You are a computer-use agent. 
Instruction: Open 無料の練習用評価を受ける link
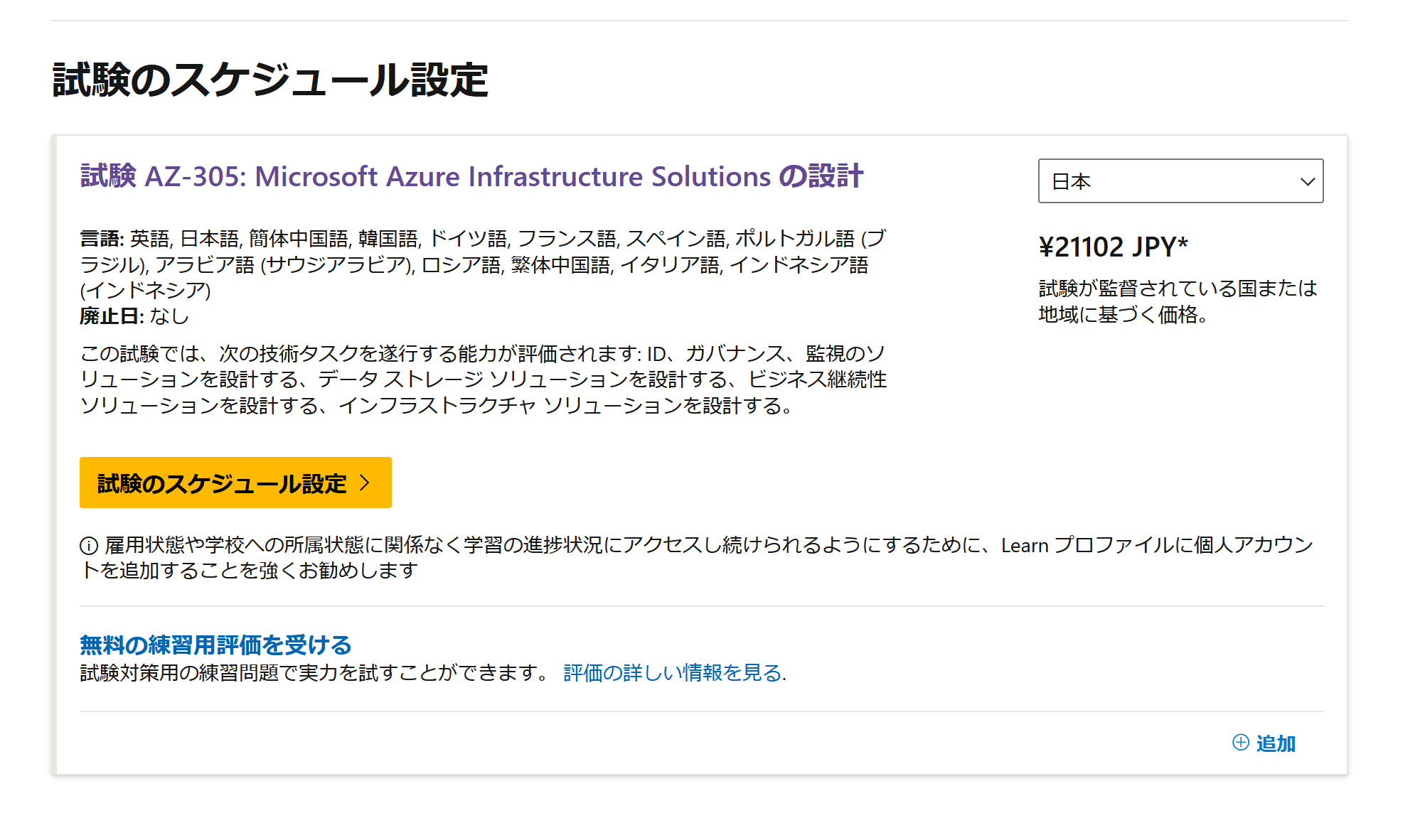[x=215, y=645]
